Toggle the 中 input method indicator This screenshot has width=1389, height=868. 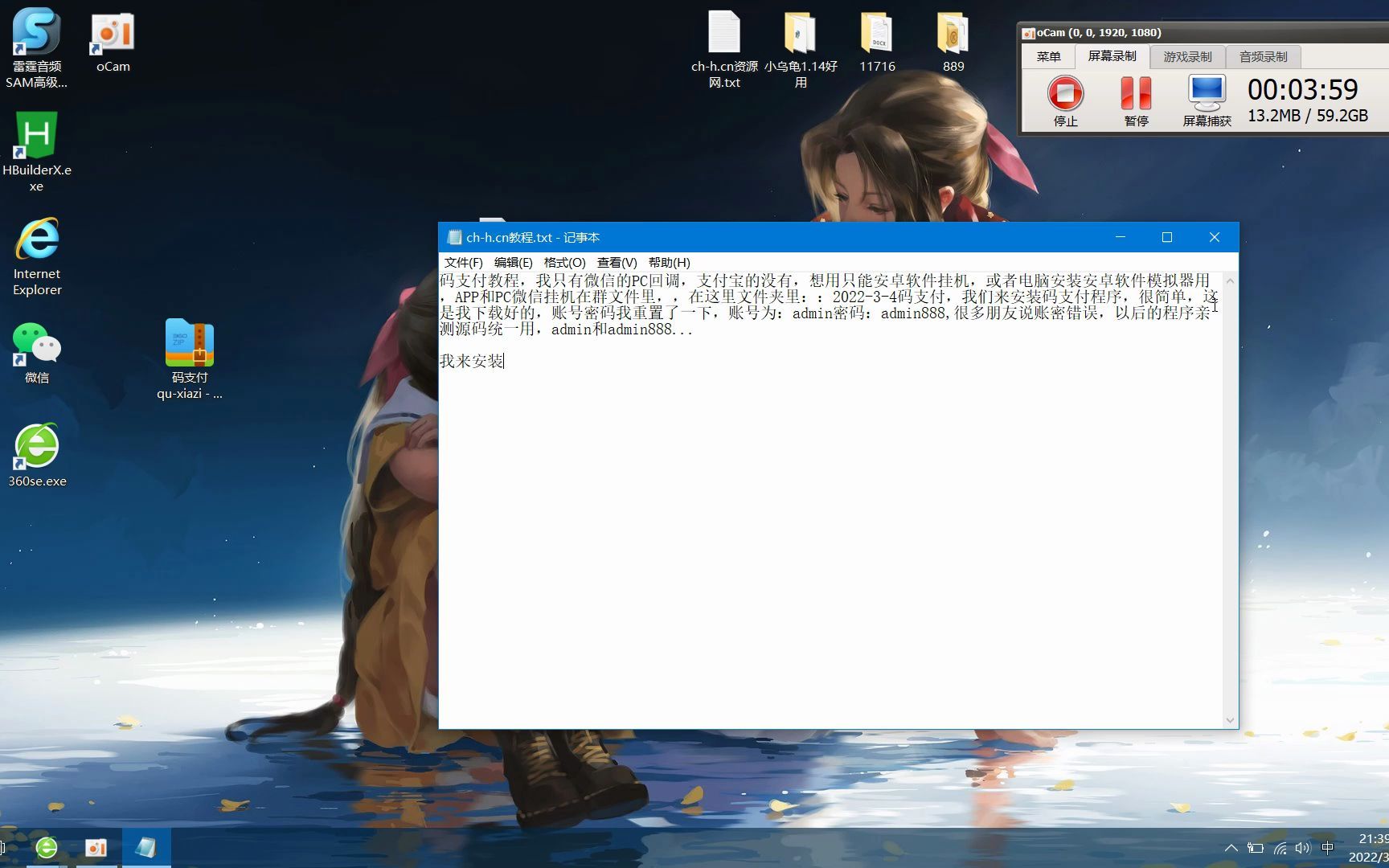pos(1327,848)
